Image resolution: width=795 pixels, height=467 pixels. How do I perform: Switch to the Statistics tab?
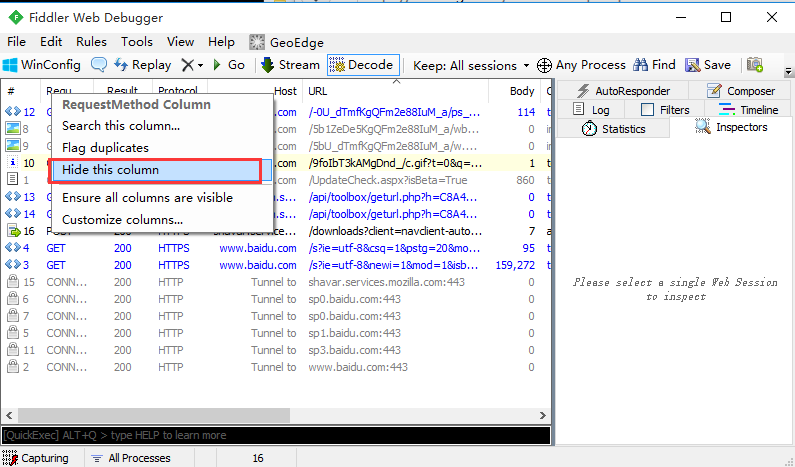[613, 129]
